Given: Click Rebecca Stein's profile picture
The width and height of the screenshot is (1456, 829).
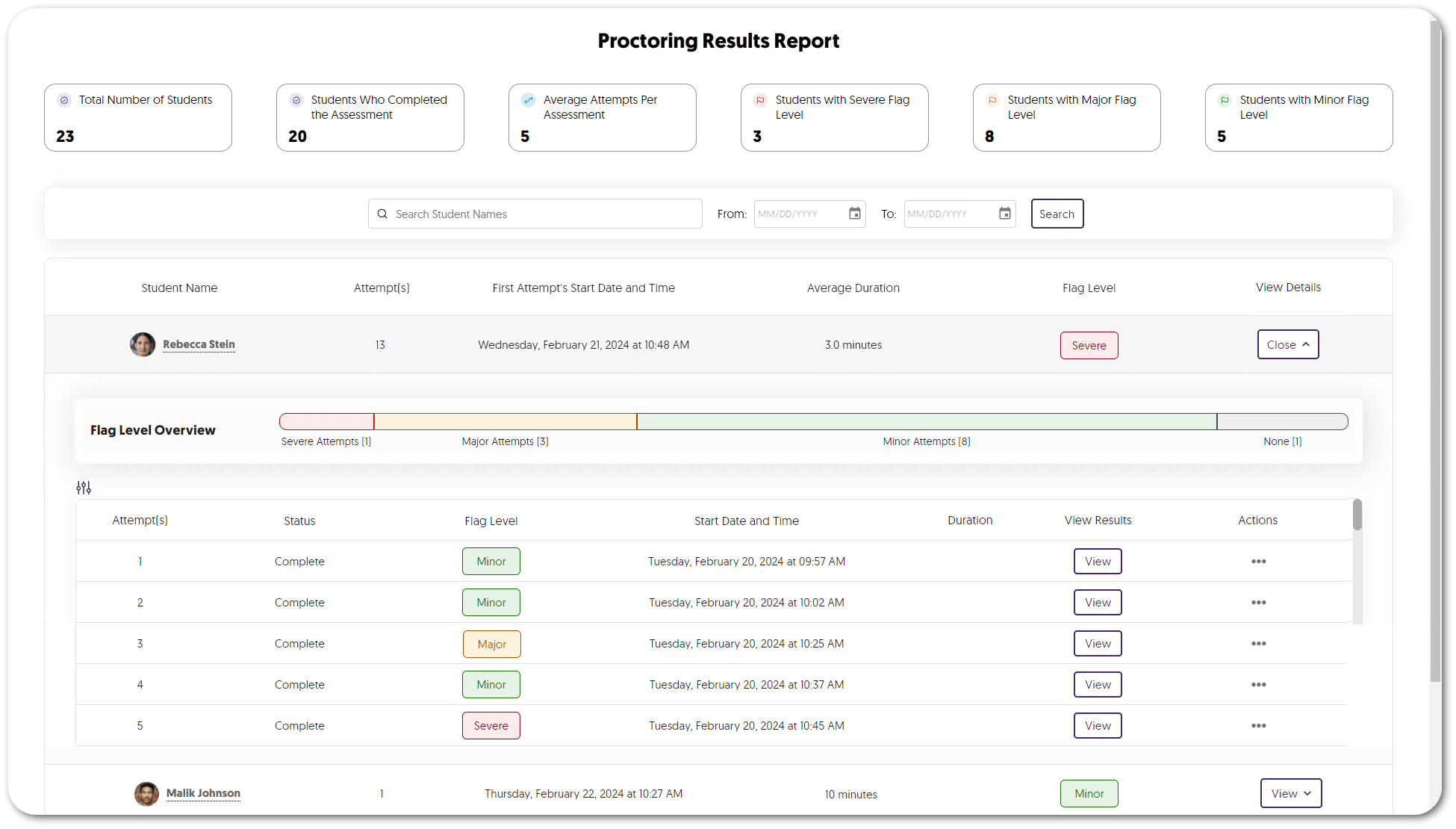Looking at the screenshot, I should [143, 344].
